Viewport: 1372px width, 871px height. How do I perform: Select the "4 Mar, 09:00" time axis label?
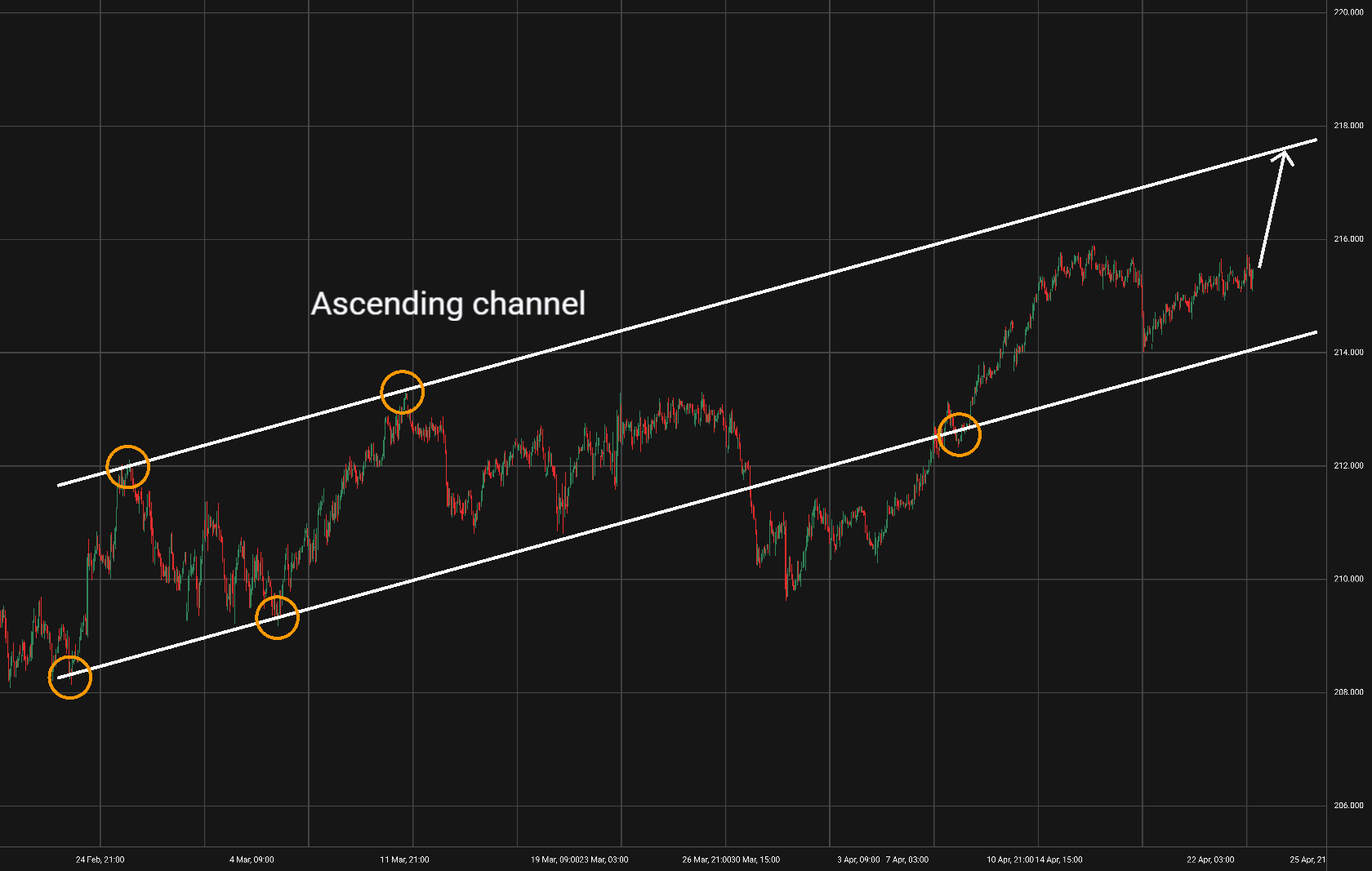252,860
